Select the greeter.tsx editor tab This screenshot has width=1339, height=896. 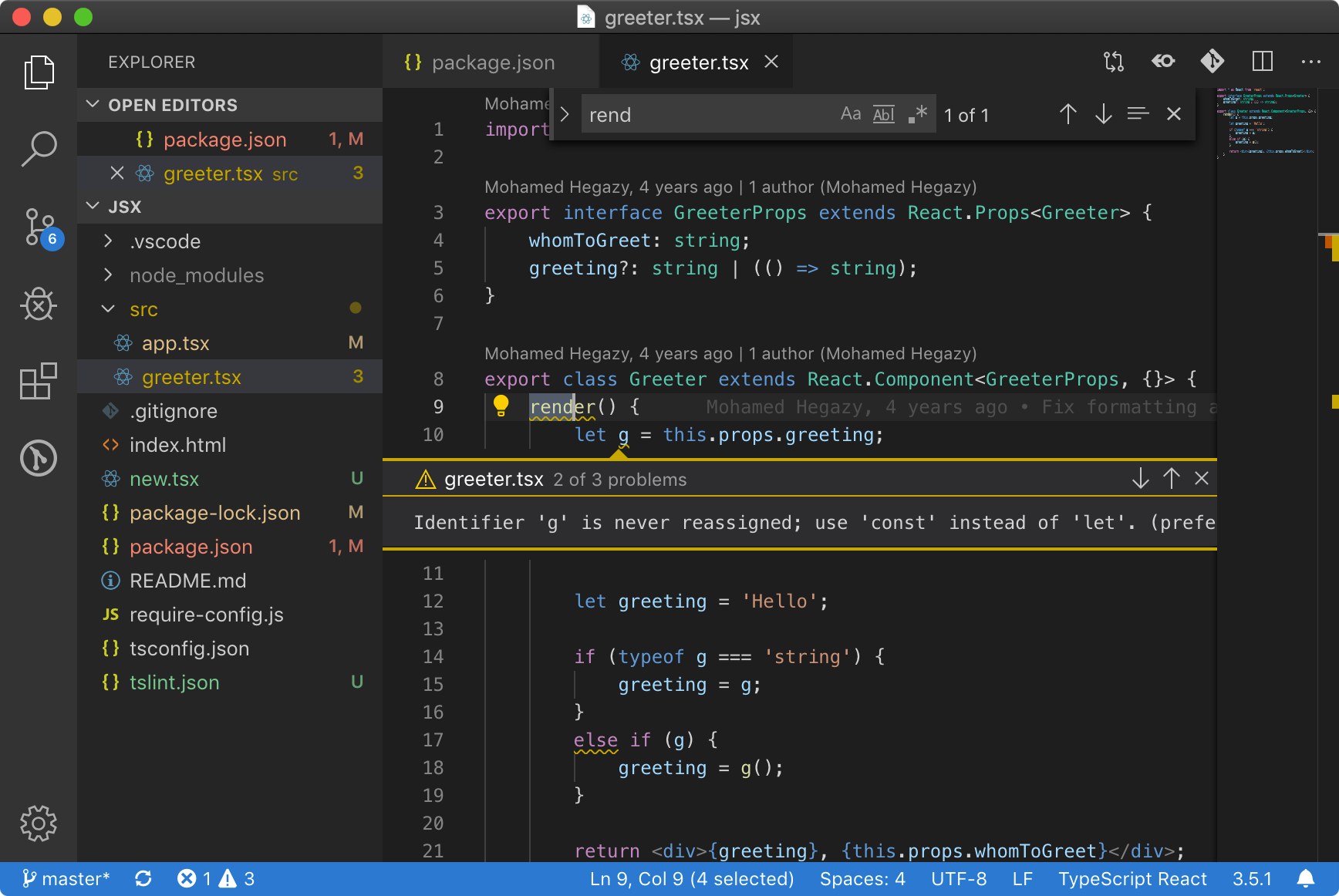click(697, 62)
